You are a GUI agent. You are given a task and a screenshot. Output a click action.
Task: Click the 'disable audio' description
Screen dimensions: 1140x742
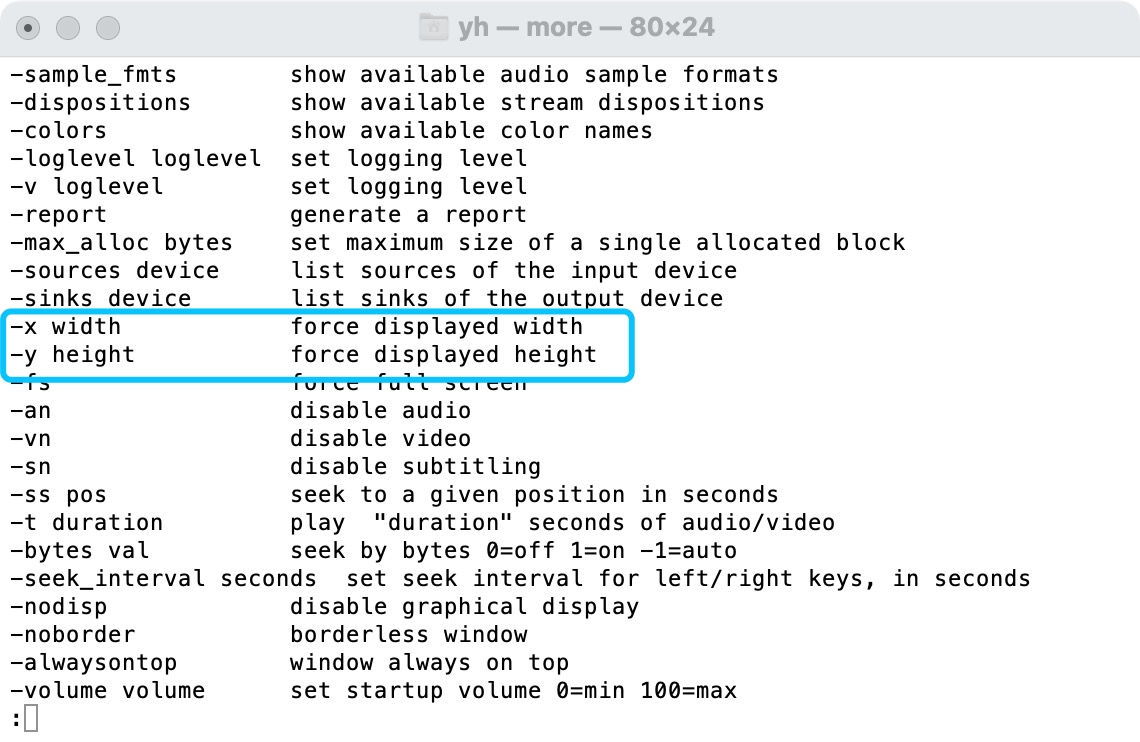(380, 411)
